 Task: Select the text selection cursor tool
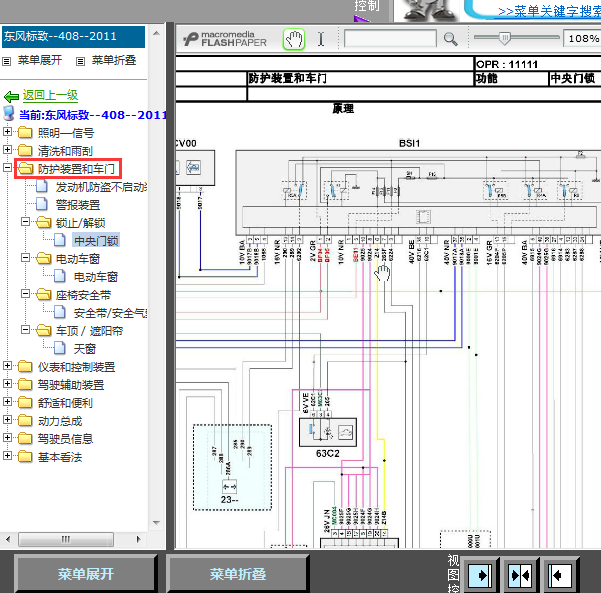(321, 39)
